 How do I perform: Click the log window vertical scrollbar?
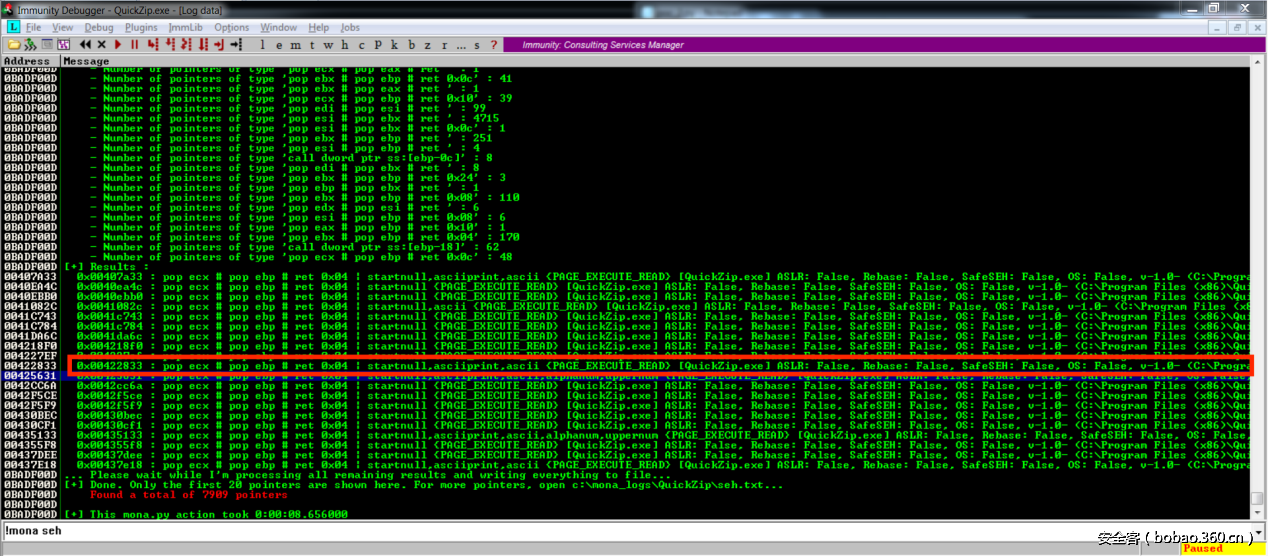[1257, 300]
